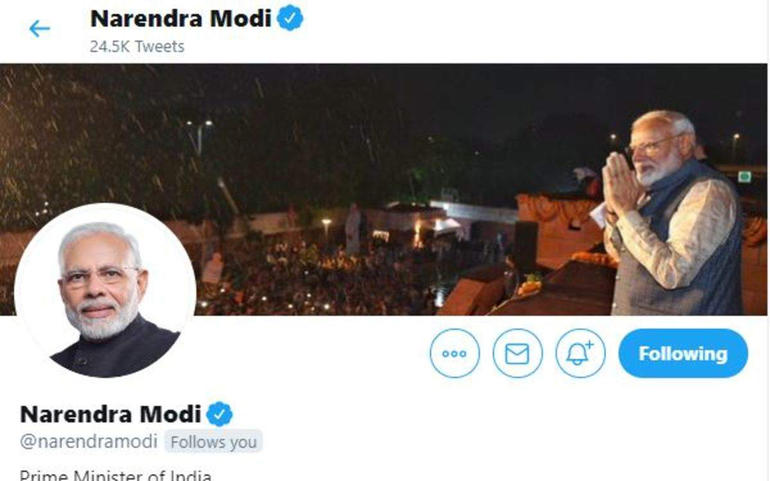
Task: Click the back arrow icon
Action: pyautogui.click(x=39, y=28)
